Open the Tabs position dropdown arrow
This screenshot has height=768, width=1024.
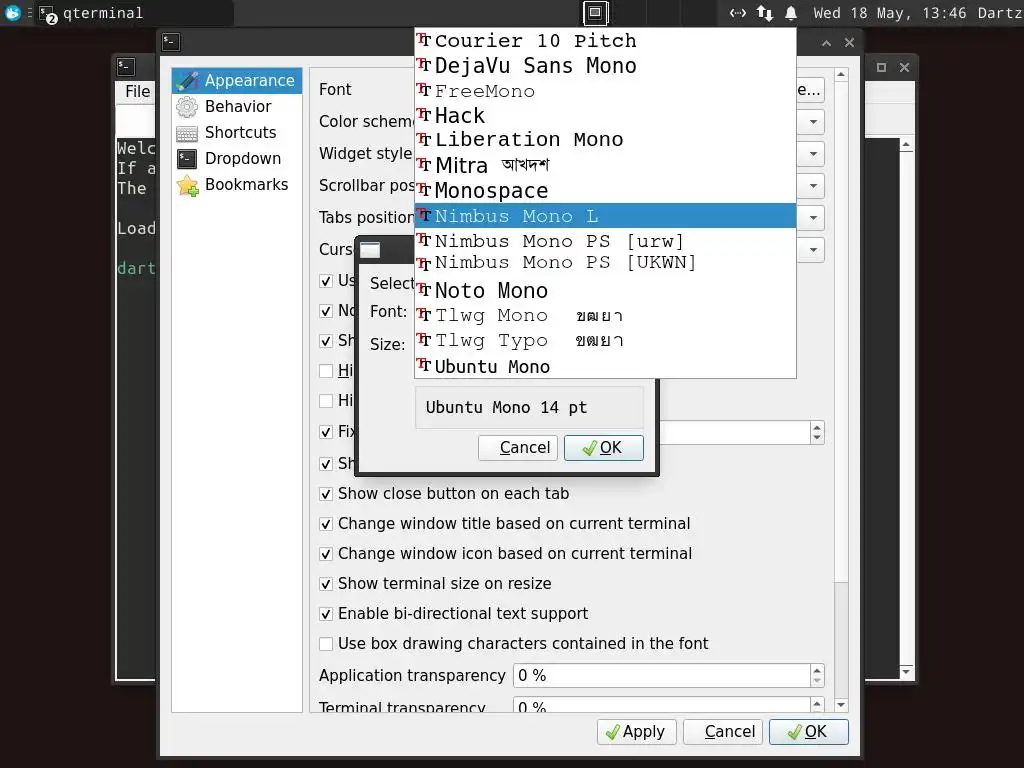point(813,218)
